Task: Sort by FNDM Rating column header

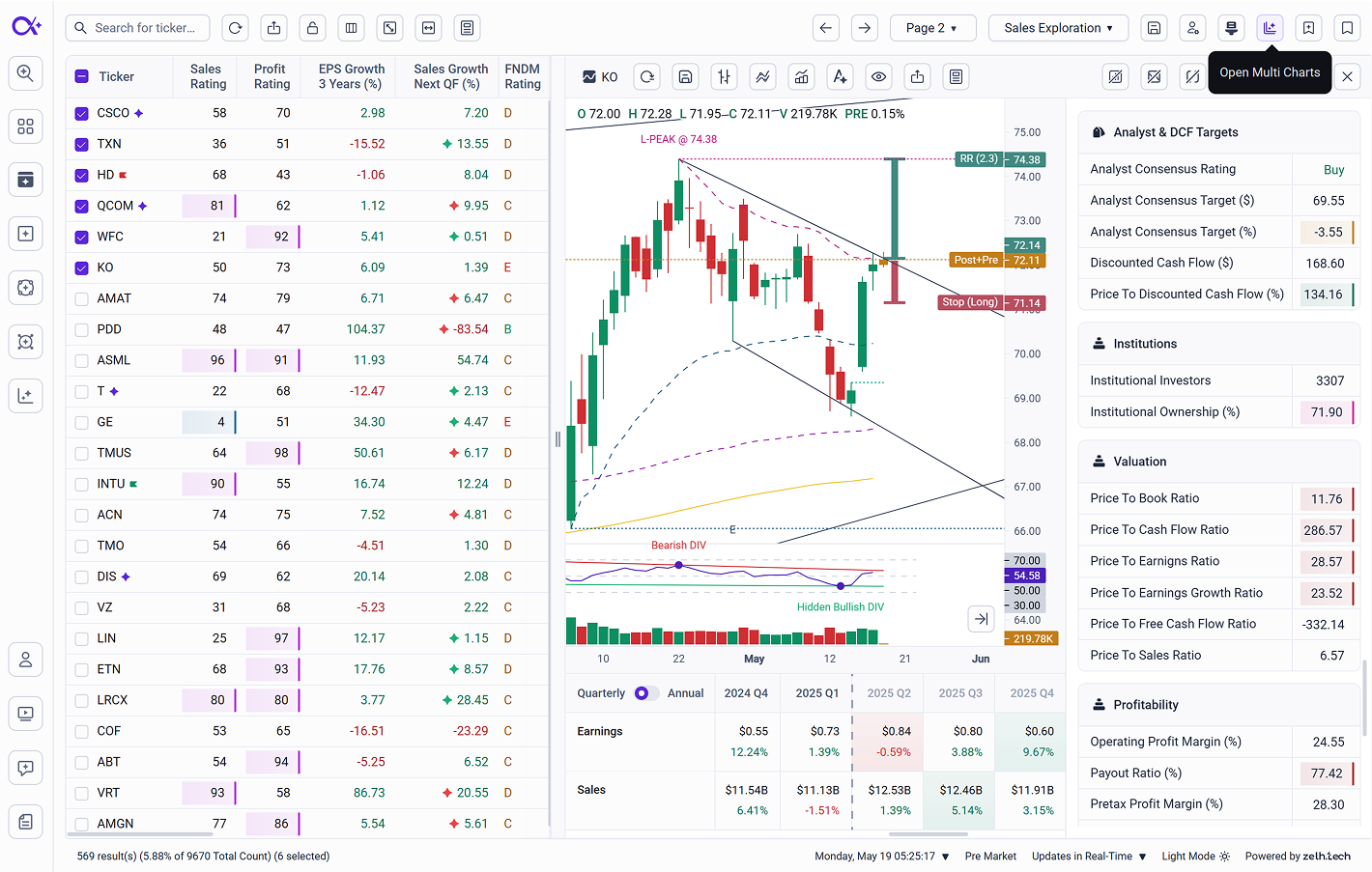Action: point(523,76)
